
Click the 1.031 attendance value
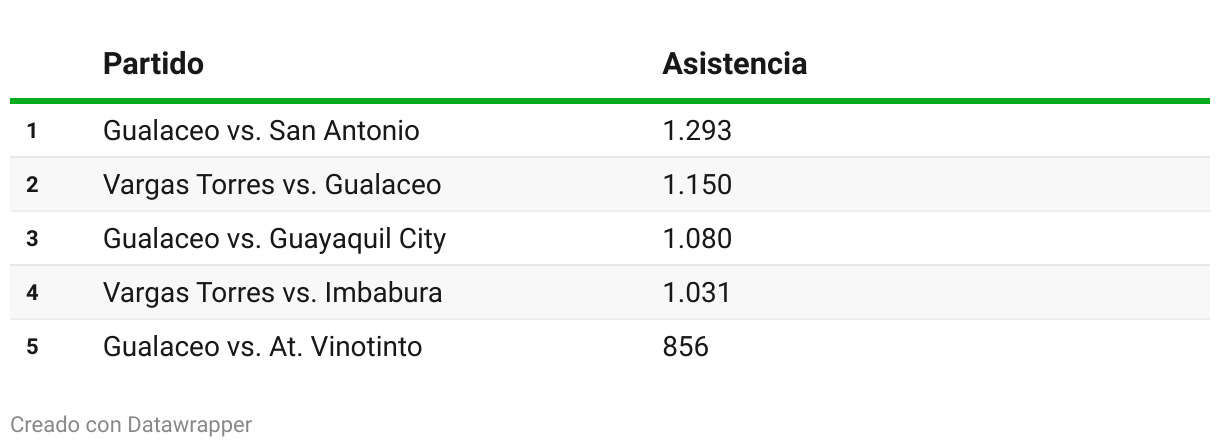[x=697, y=293]
